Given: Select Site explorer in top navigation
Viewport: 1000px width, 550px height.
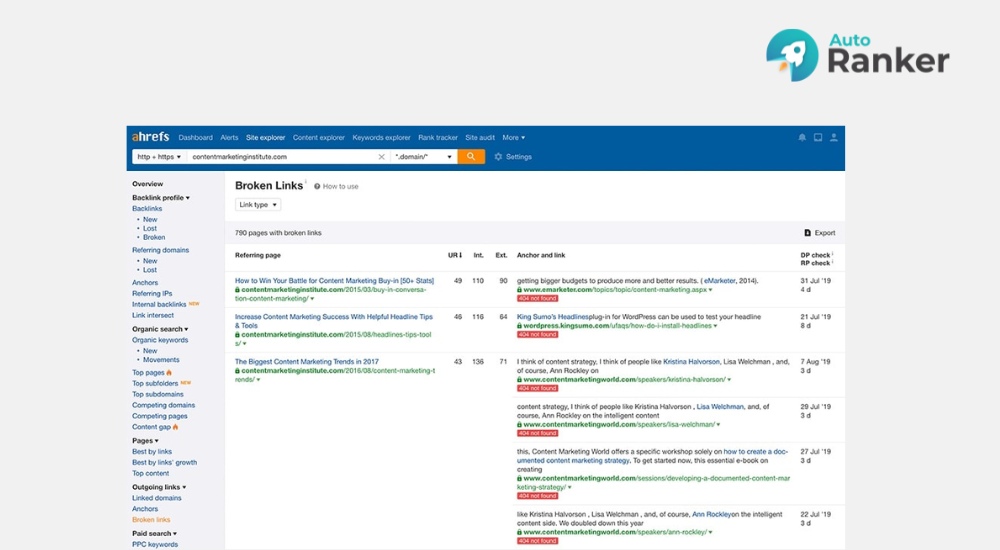Looking at the screenshot, I should pyautogui.click(x=265, y=137).
